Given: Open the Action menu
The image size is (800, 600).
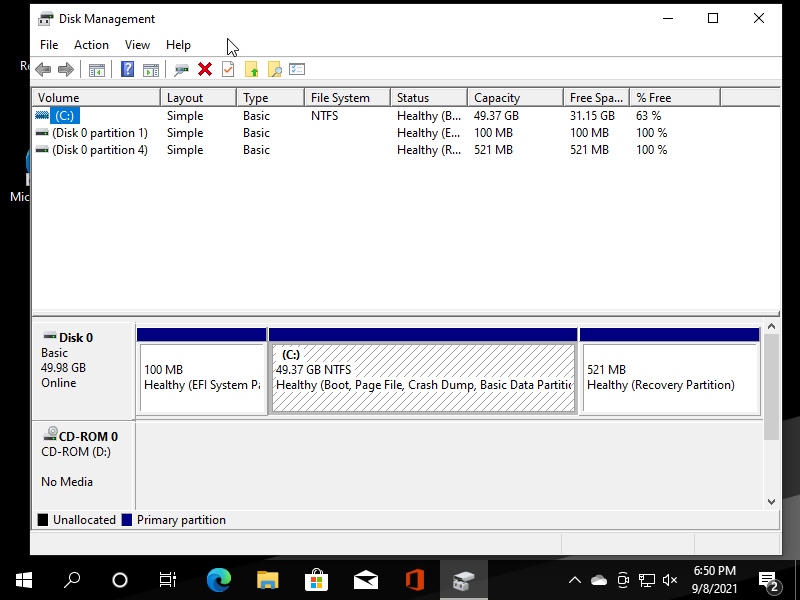Looking at the screenshot, I should tap(91, 45).
